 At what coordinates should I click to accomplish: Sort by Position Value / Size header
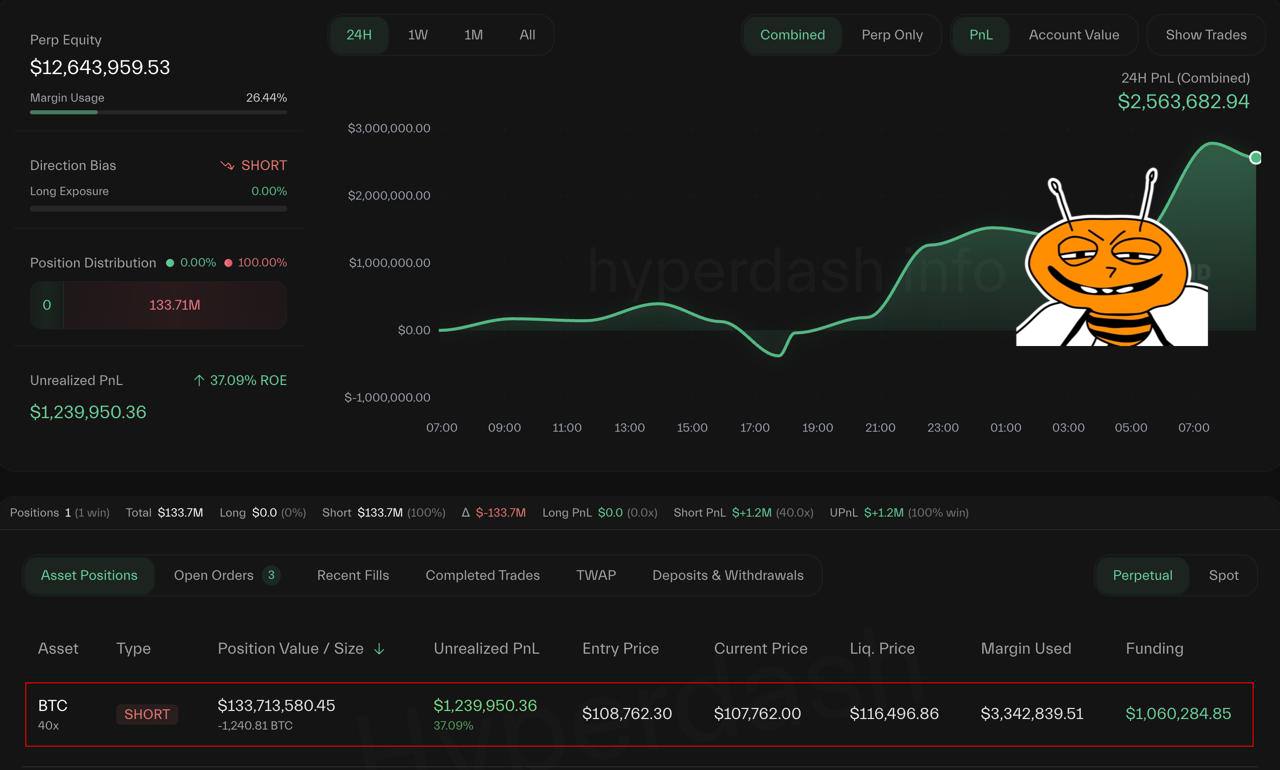(x=290, y=648)
